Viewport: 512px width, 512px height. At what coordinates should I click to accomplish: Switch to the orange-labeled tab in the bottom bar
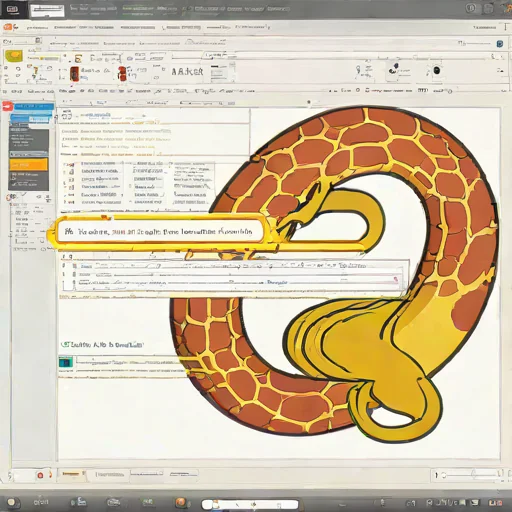click(x=72, y=474)
